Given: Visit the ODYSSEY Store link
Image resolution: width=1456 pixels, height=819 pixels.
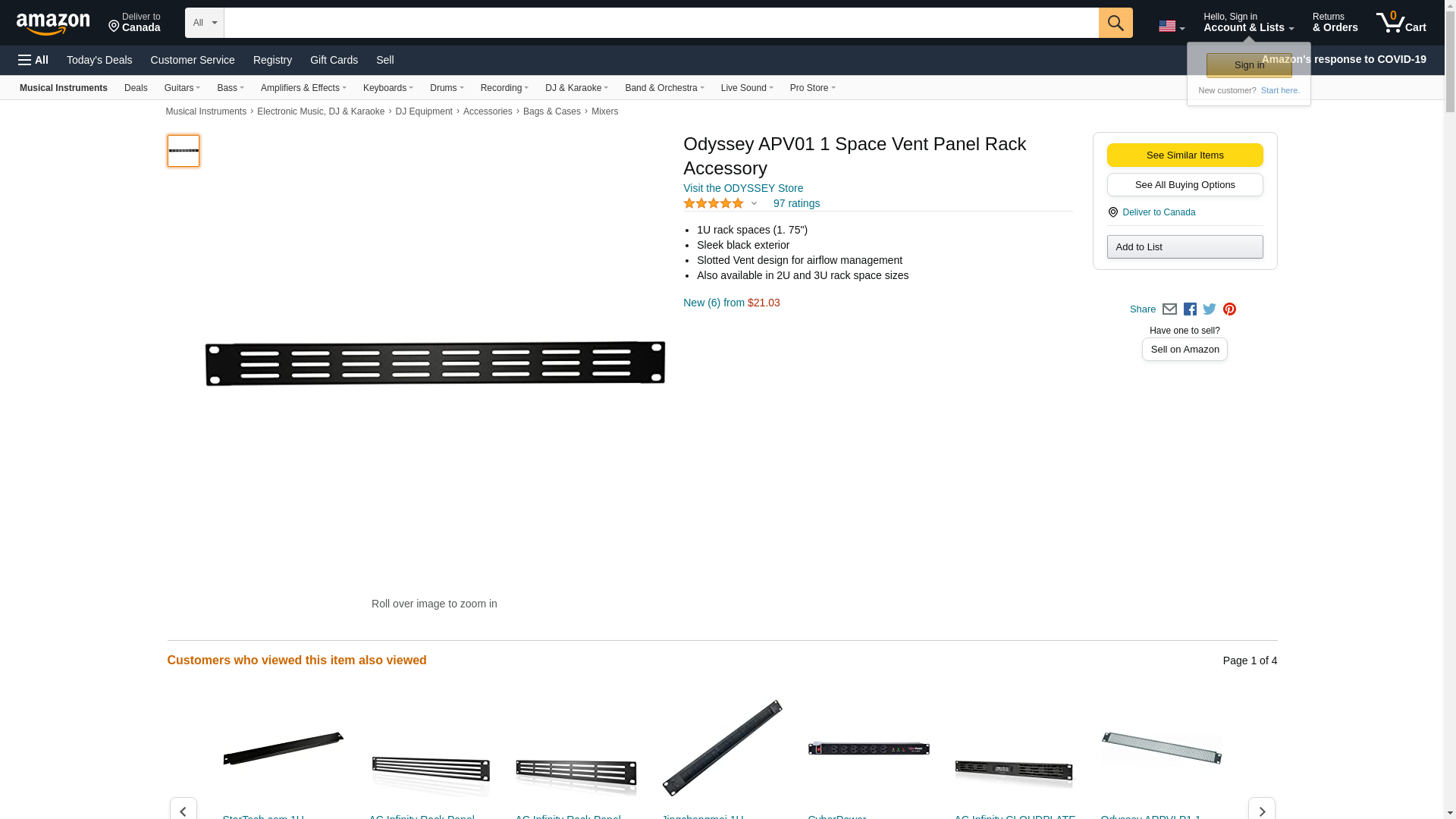Looking at the screenshot, I should tap(742, 188).
